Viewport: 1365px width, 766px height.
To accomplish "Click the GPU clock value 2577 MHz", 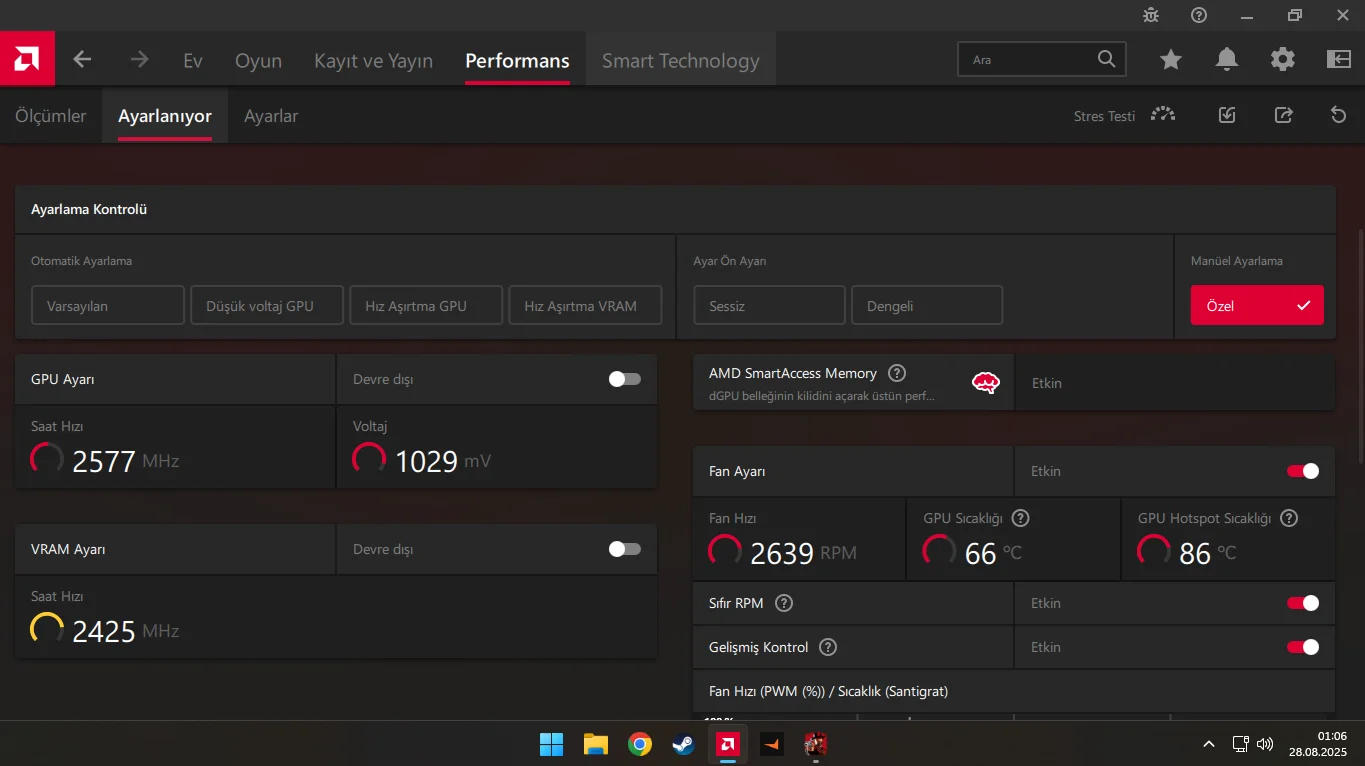I will [126, 461].
